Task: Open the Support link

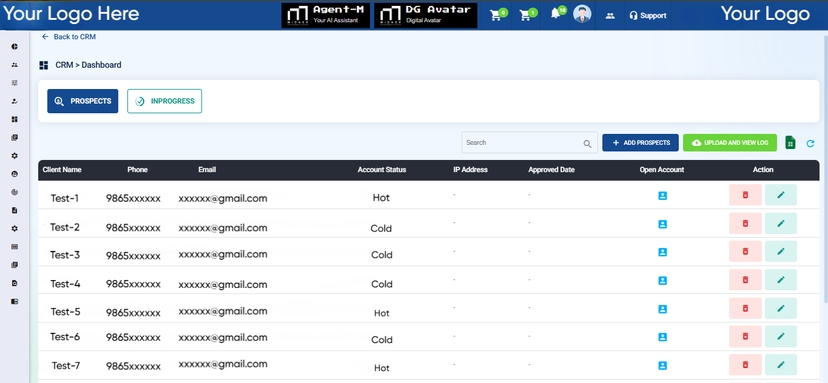Action: (x=648, y=16)
